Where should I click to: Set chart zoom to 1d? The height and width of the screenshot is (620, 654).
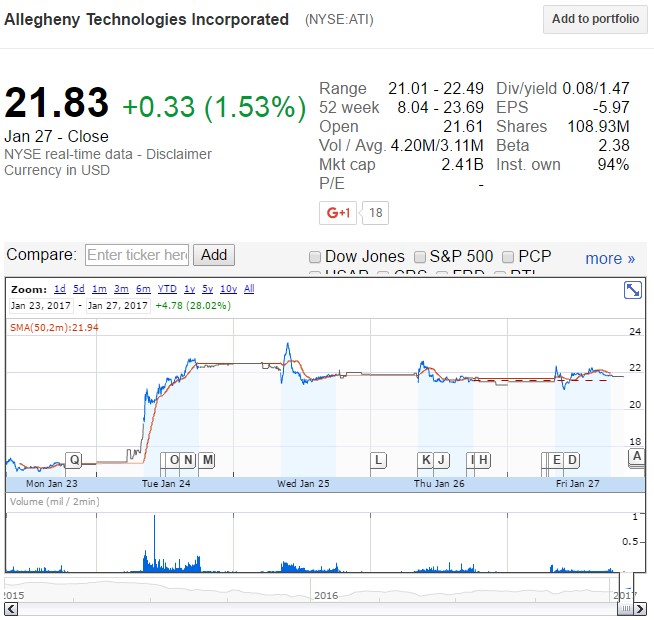coord(60,289)
